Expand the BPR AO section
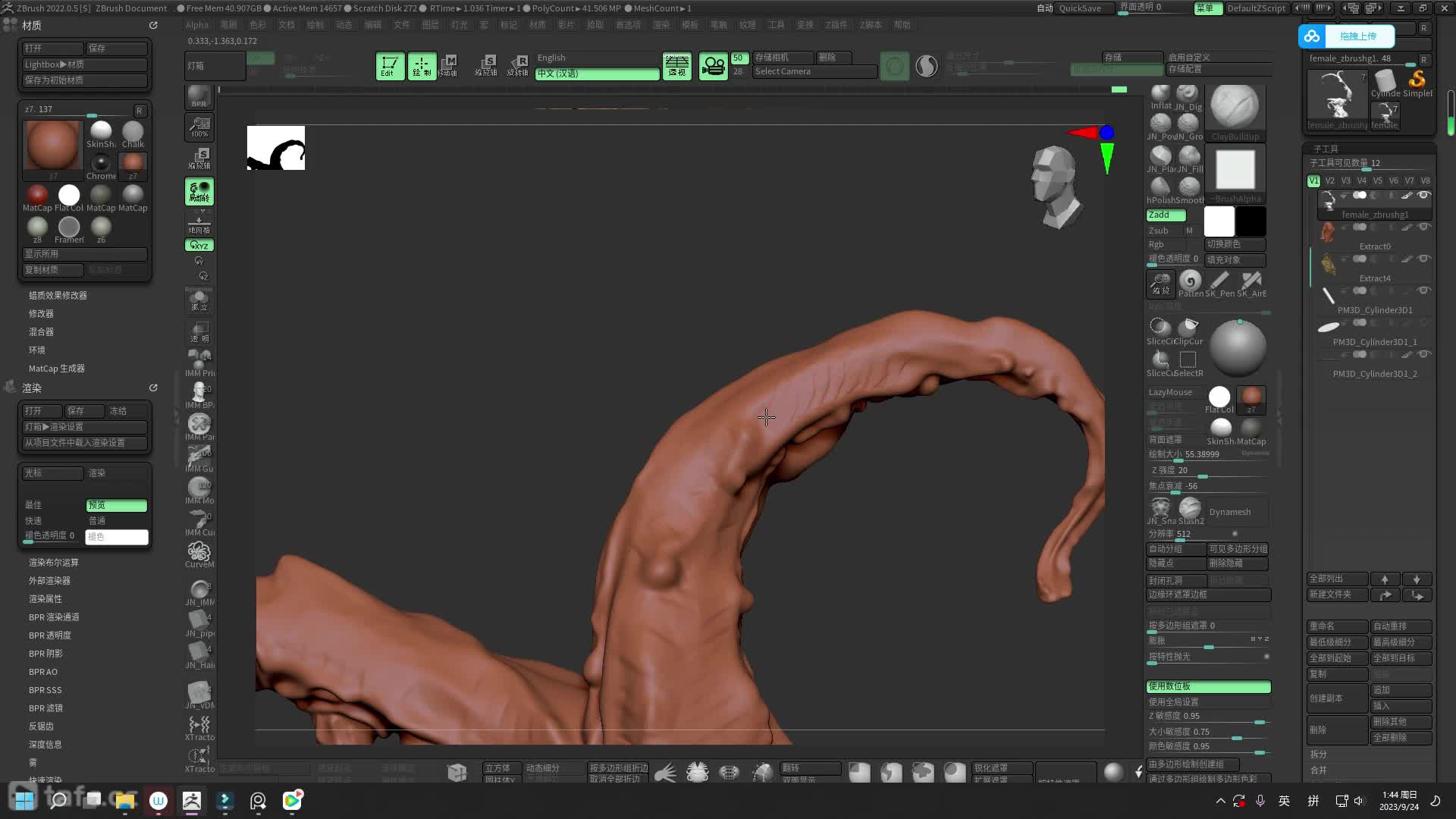The image size is (1456, 819). [x=43, y=671]
